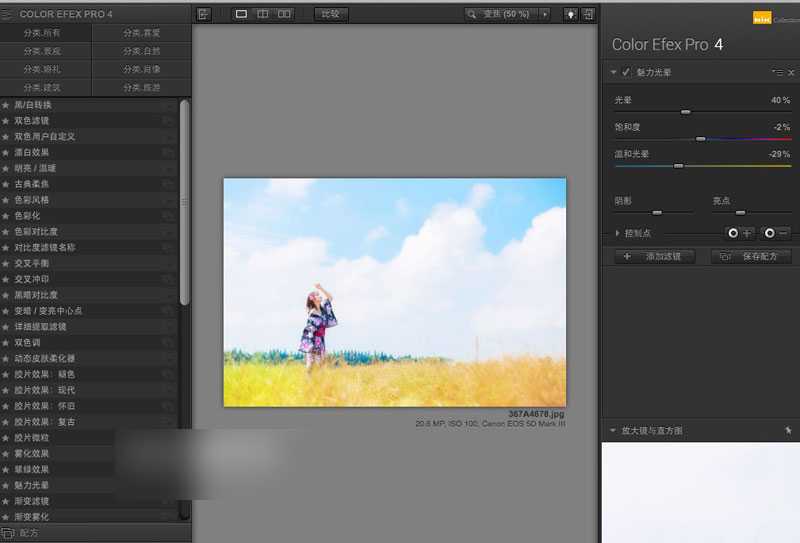This screenshot has width=800, height=543.
Task: Click the light bulb background color icon
Action: pyautogui.click(x=570, y=14)
